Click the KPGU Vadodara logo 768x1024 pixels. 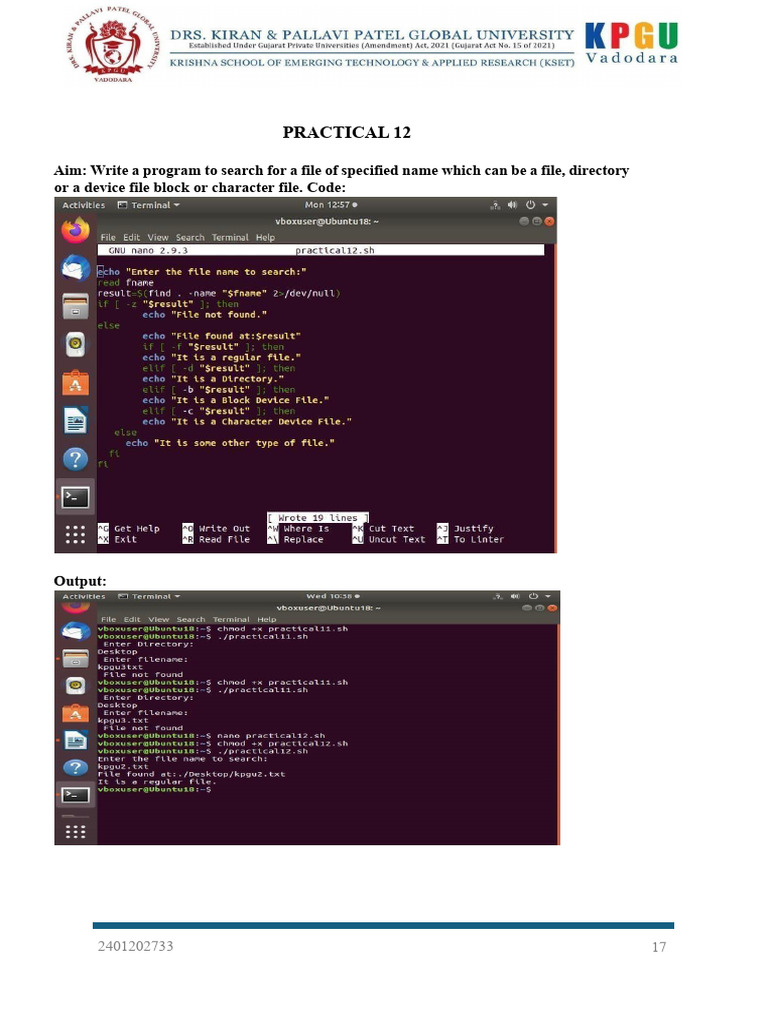pos(631,42)
